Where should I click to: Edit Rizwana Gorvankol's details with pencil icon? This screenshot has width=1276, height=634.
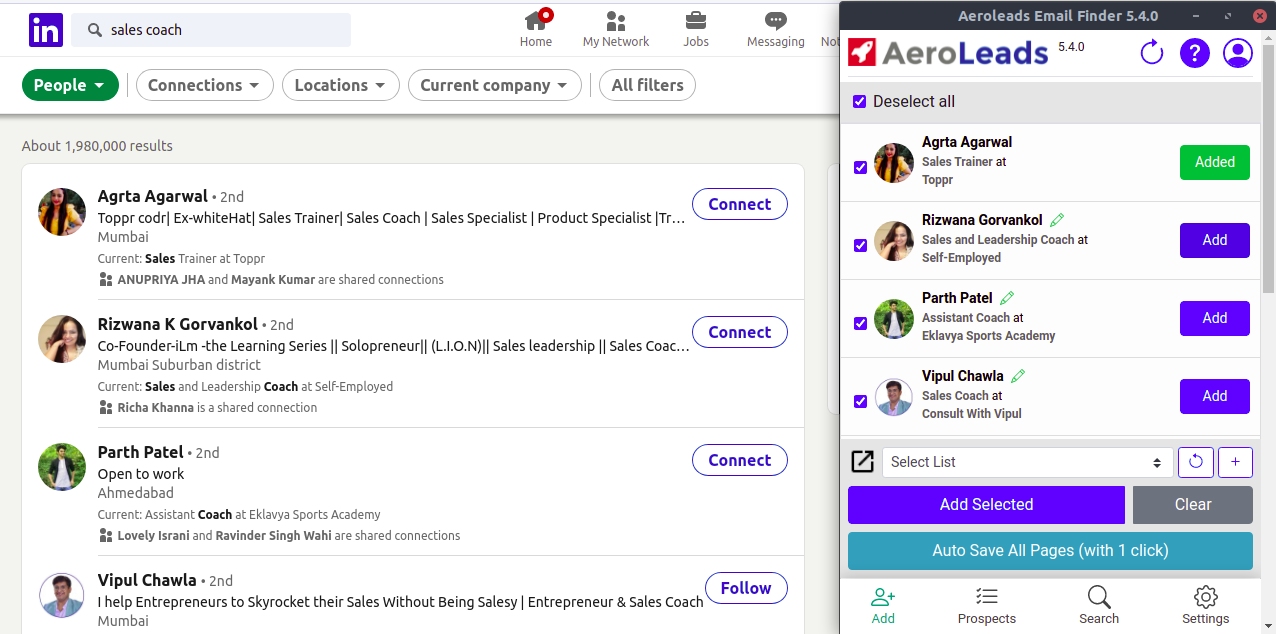click(1057, 220)
